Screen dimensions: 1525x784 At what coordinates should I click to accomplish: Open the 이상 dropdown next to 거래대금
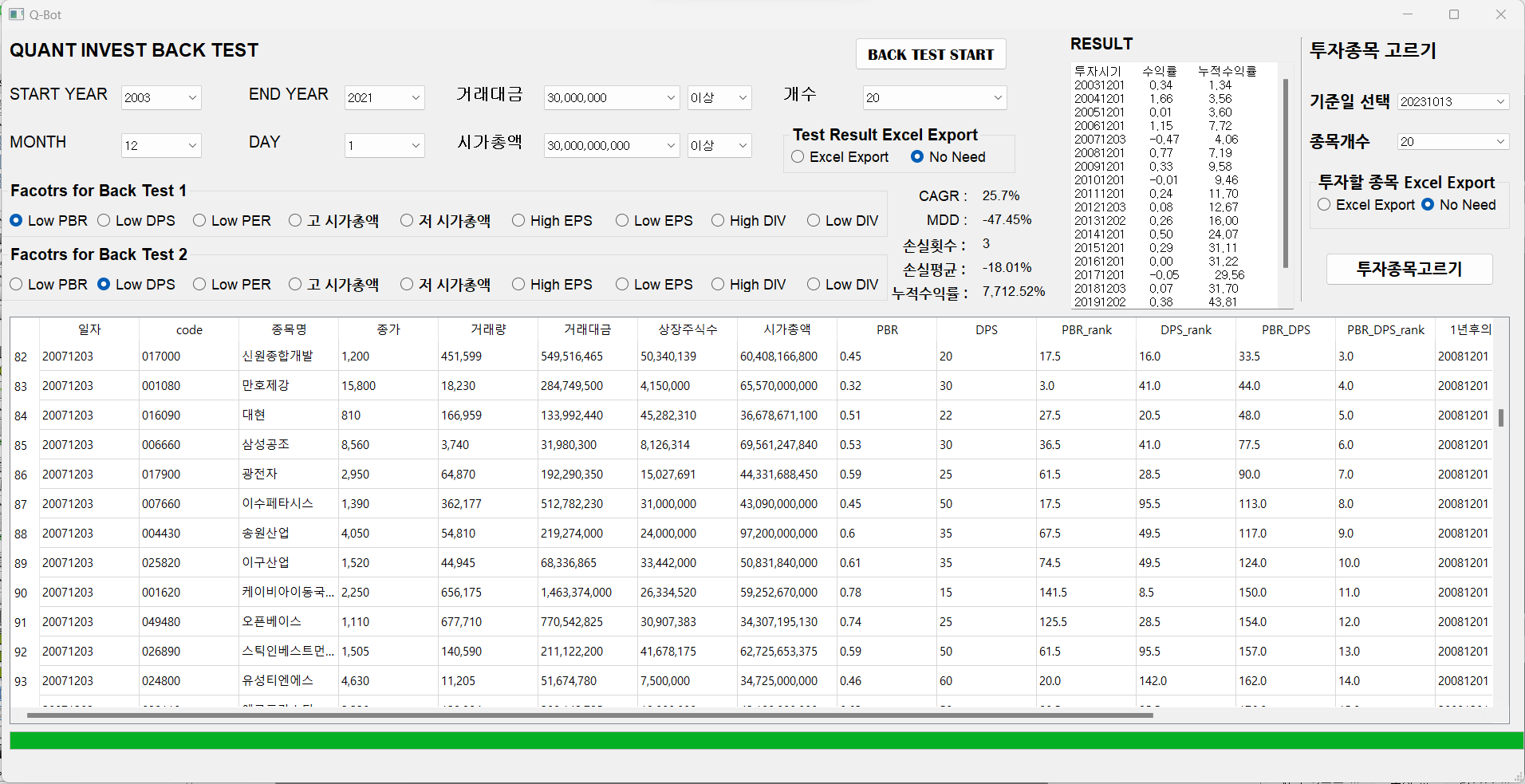tap(719, 97)
